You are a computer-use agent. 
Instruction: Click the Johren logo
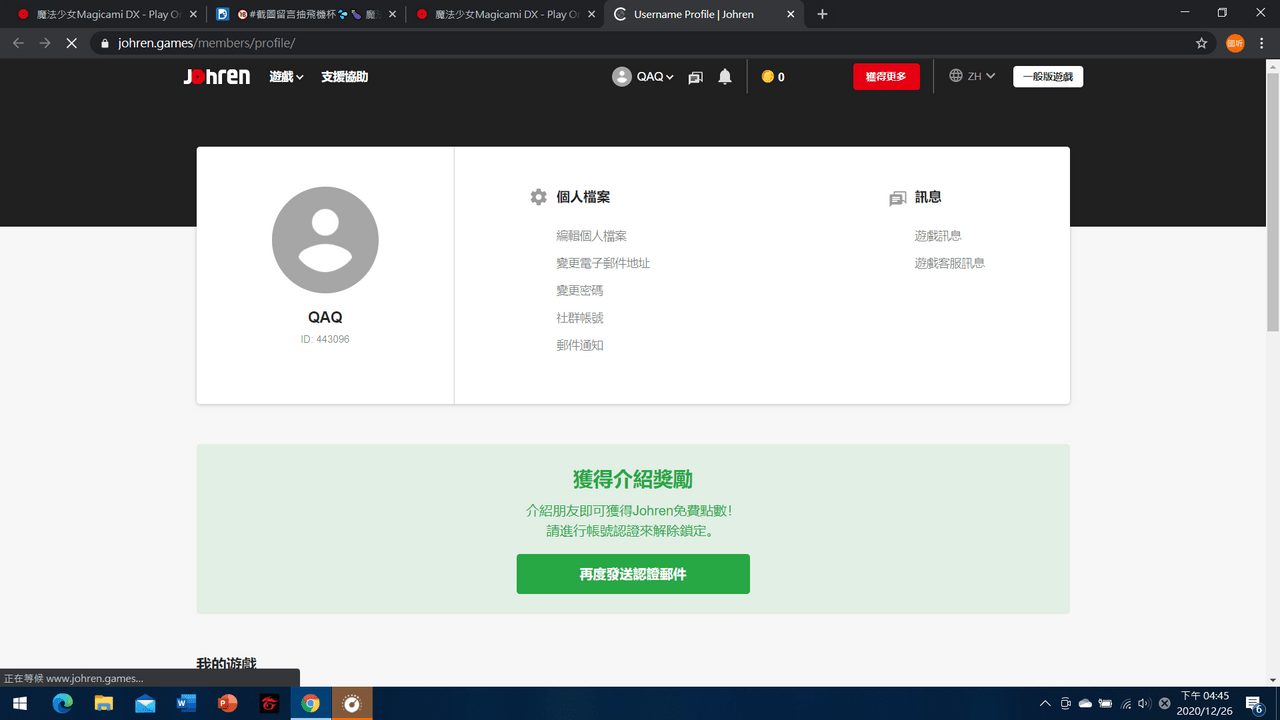217,77
